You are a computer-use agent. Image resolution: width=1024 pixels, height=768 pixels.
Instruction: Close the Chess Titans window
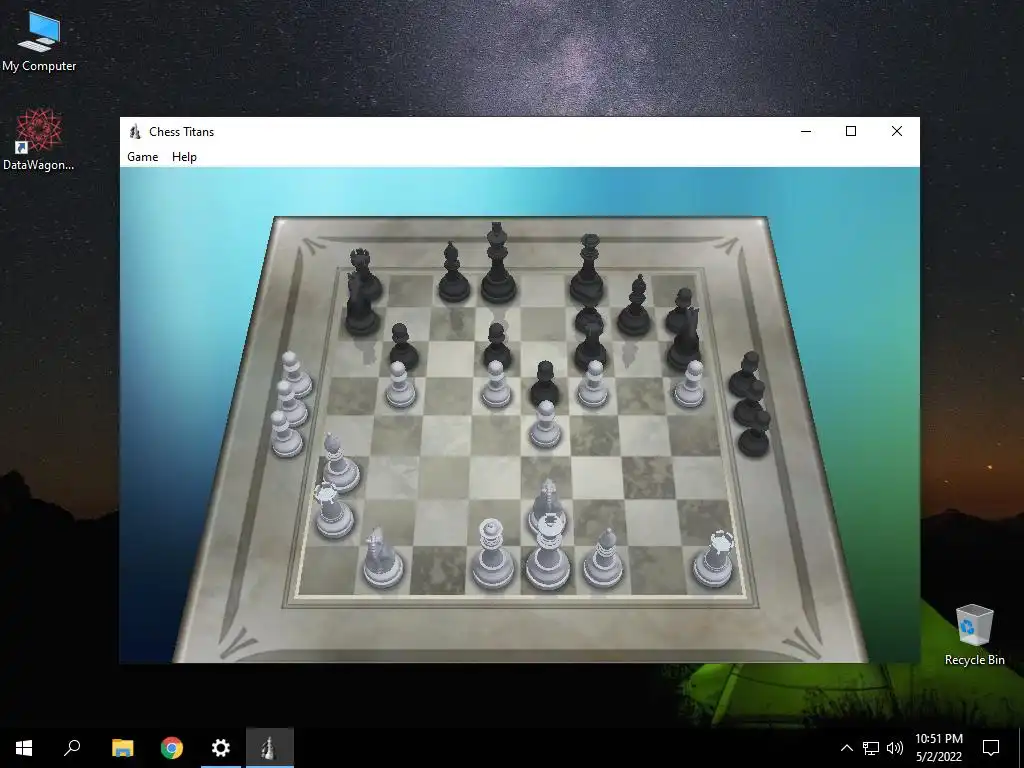(897, 131)
